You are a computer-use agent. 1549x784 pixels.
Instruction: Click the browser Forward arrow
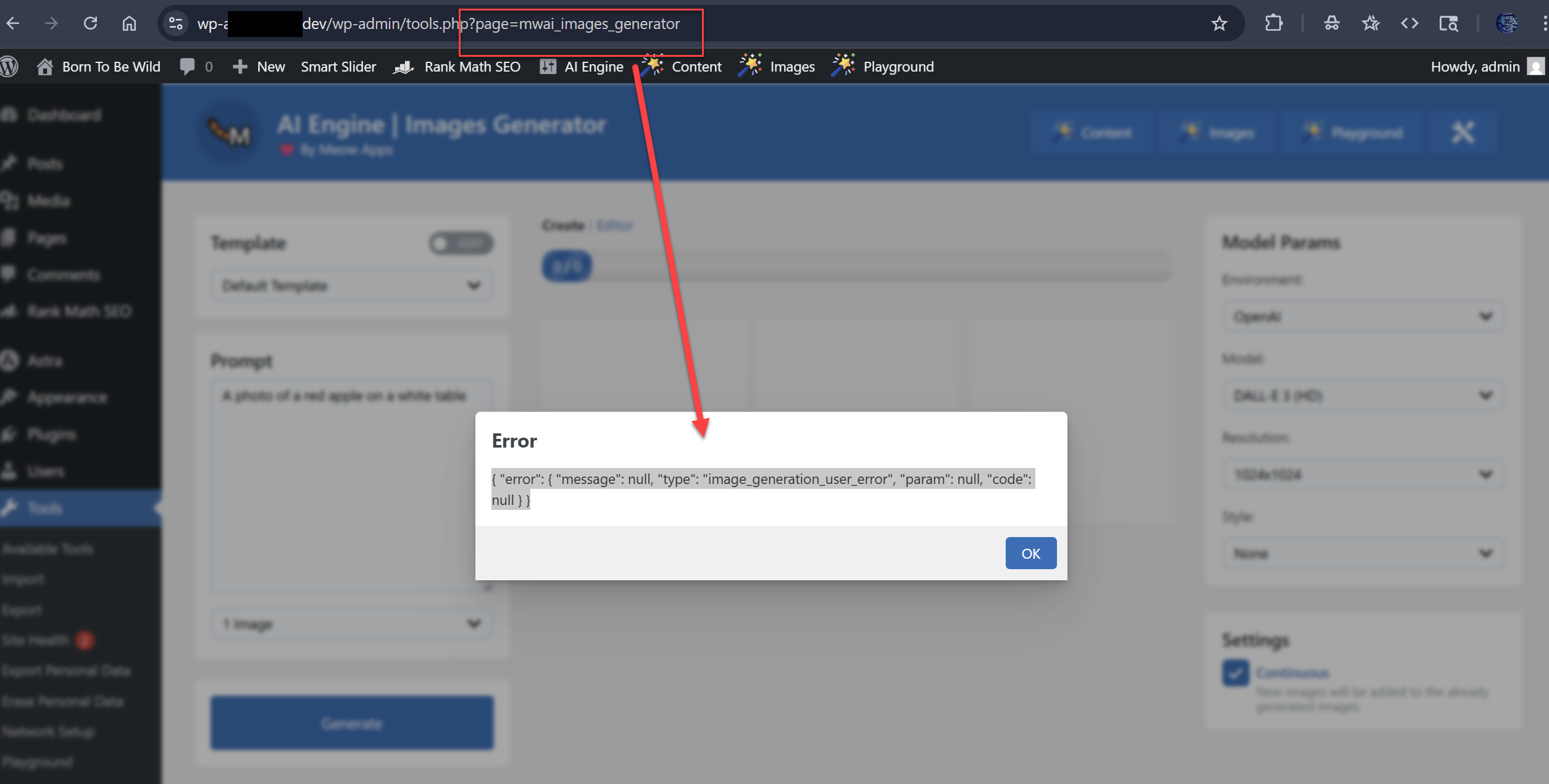pyautogui.click(x=51, y=23)
